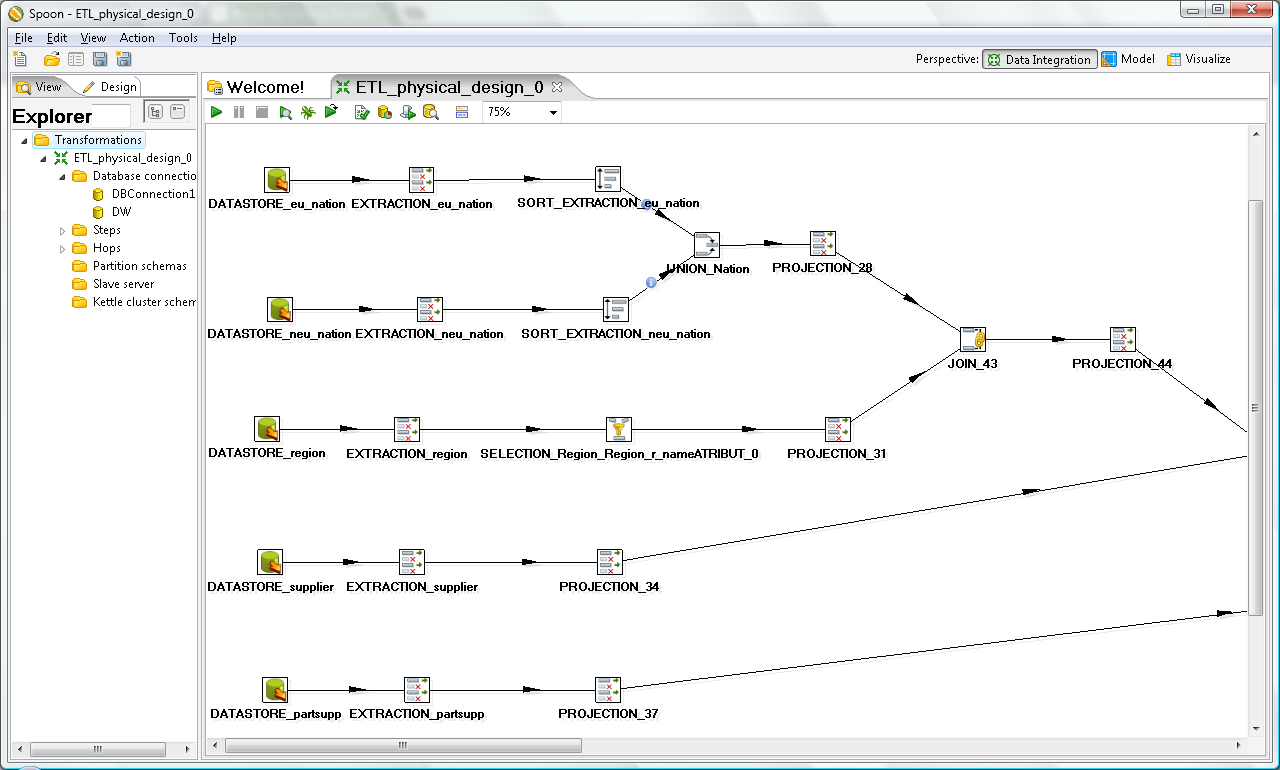Click the Debug transformation bug icon
This screenshot has height=770, width=1280.
(x=308, y=112)
